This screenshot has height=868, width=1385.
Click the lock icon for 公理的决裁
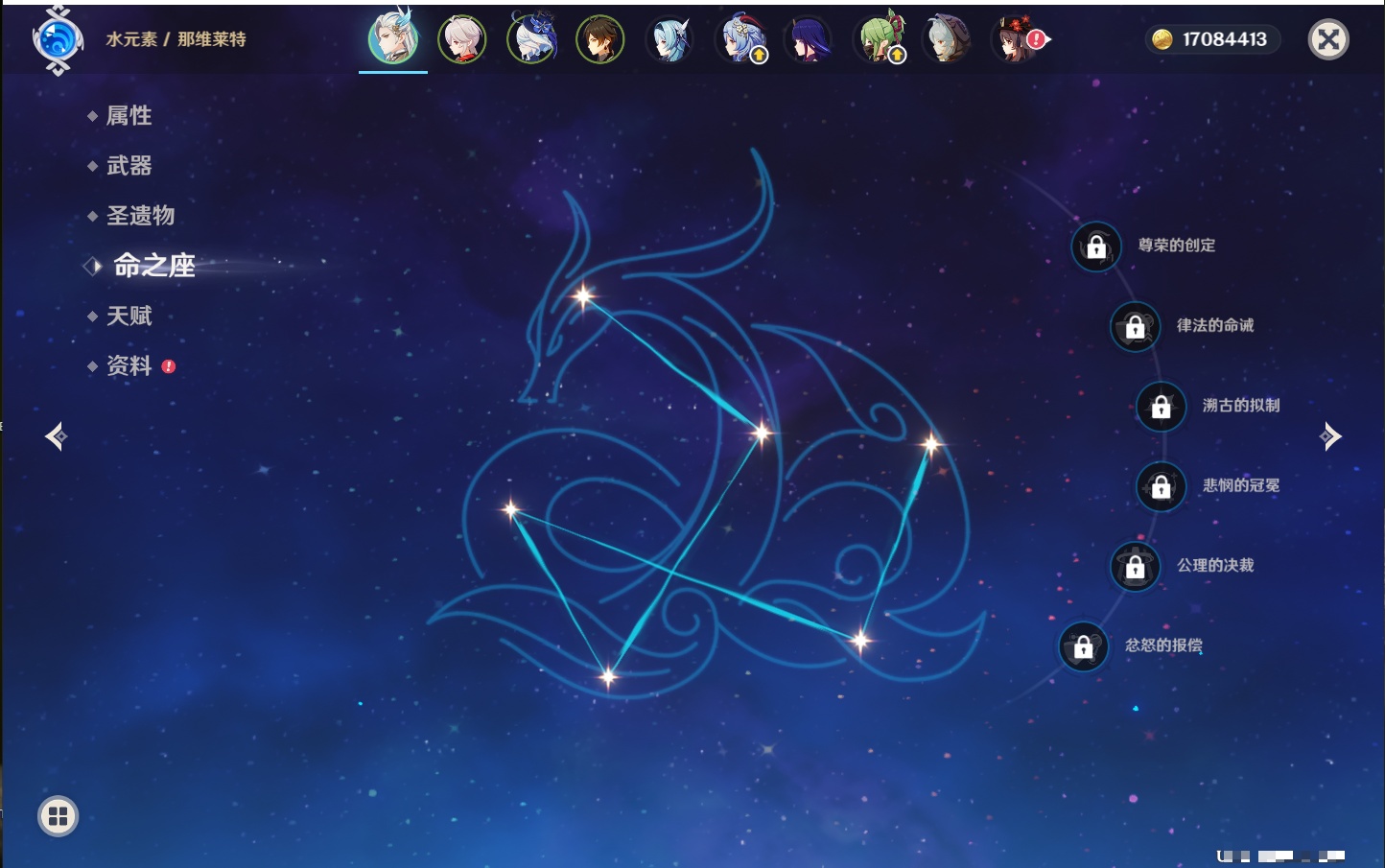(1136, 566)
